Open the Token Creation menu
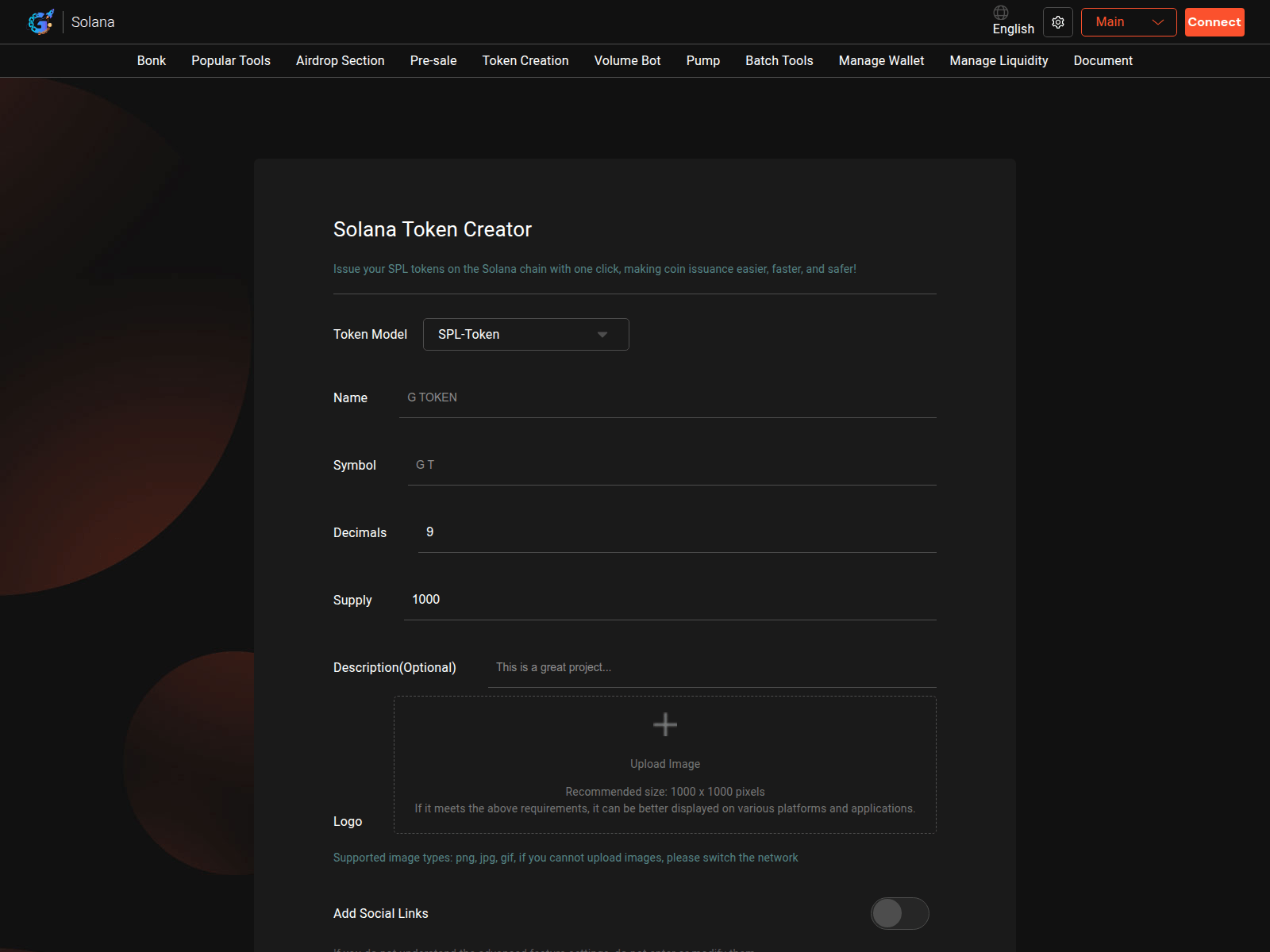Viewport: 1270px width, 952px height. coord(525,61)
